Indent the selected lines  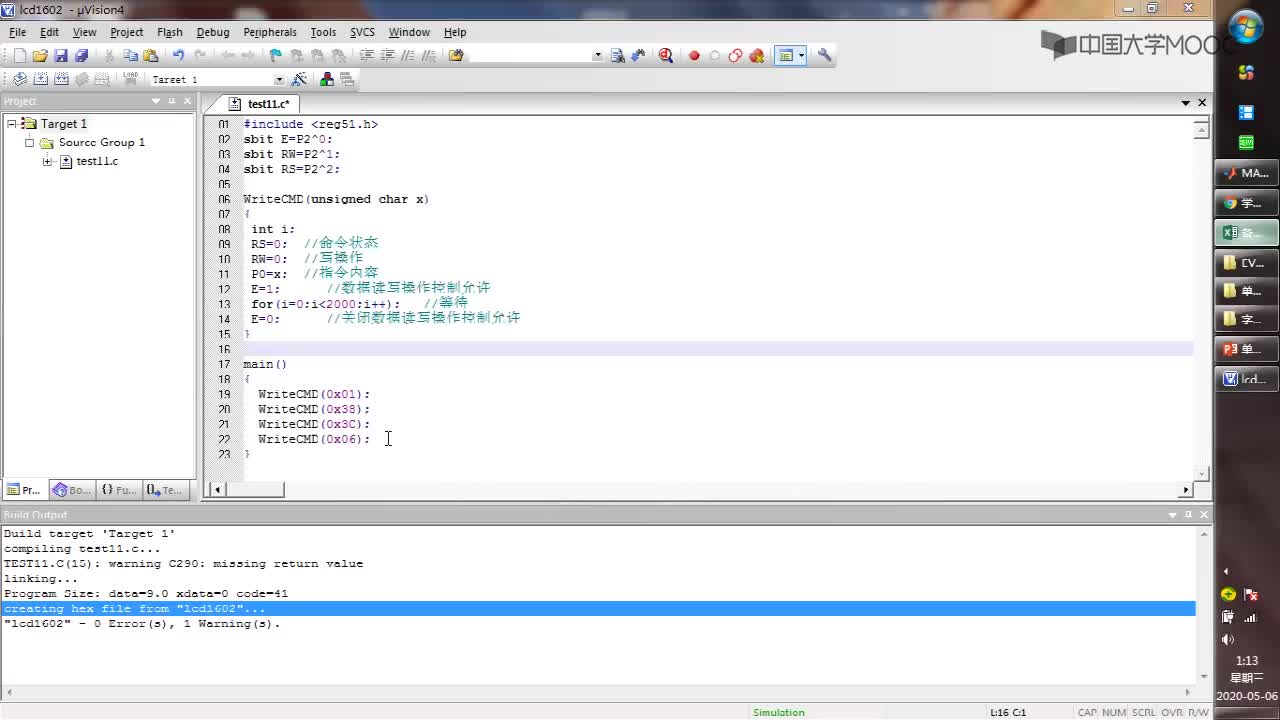coord(366,56)
